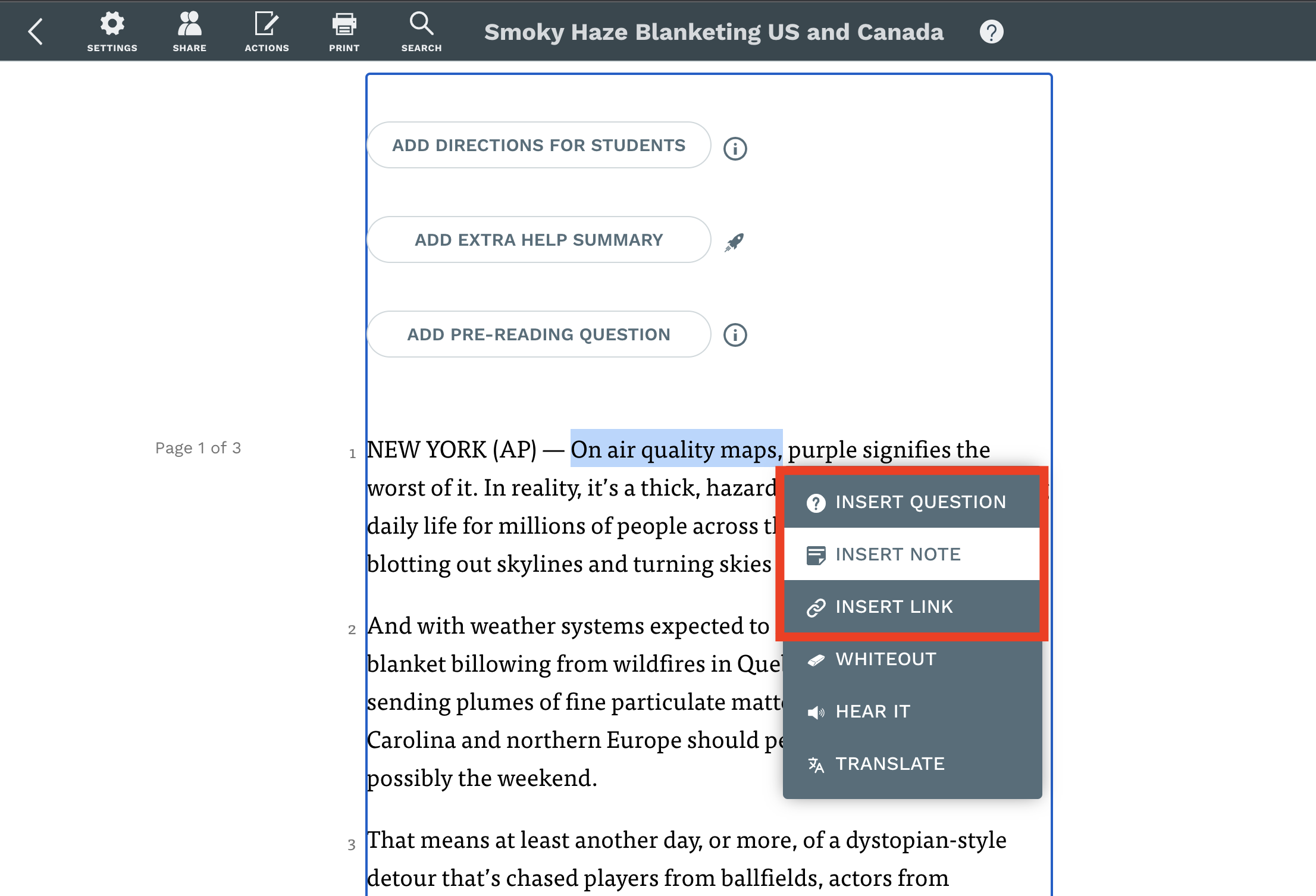Show info for Add Pre-Reading Question
Viewport: 1316px width, 896px height.
pos(735,335)
